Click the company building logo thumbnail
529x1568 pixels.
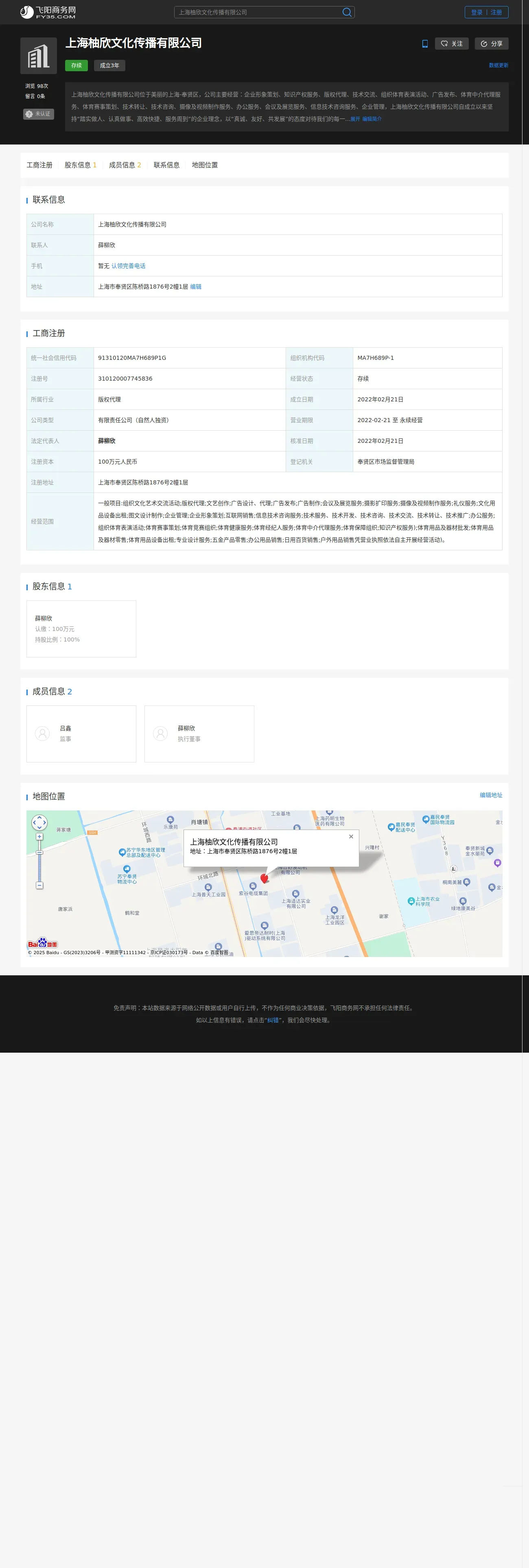pyautogui.click(x=38, y=56)
